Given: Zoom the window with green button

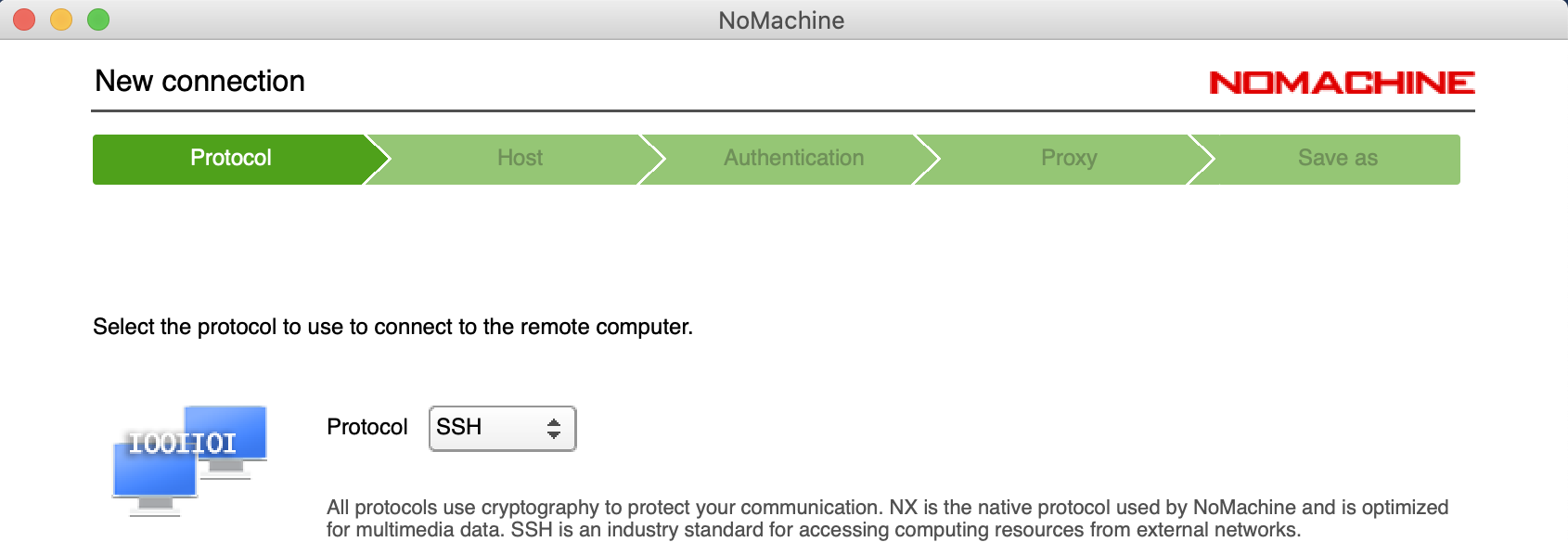Looking at the screenshot, I should [x=98, y=19].
